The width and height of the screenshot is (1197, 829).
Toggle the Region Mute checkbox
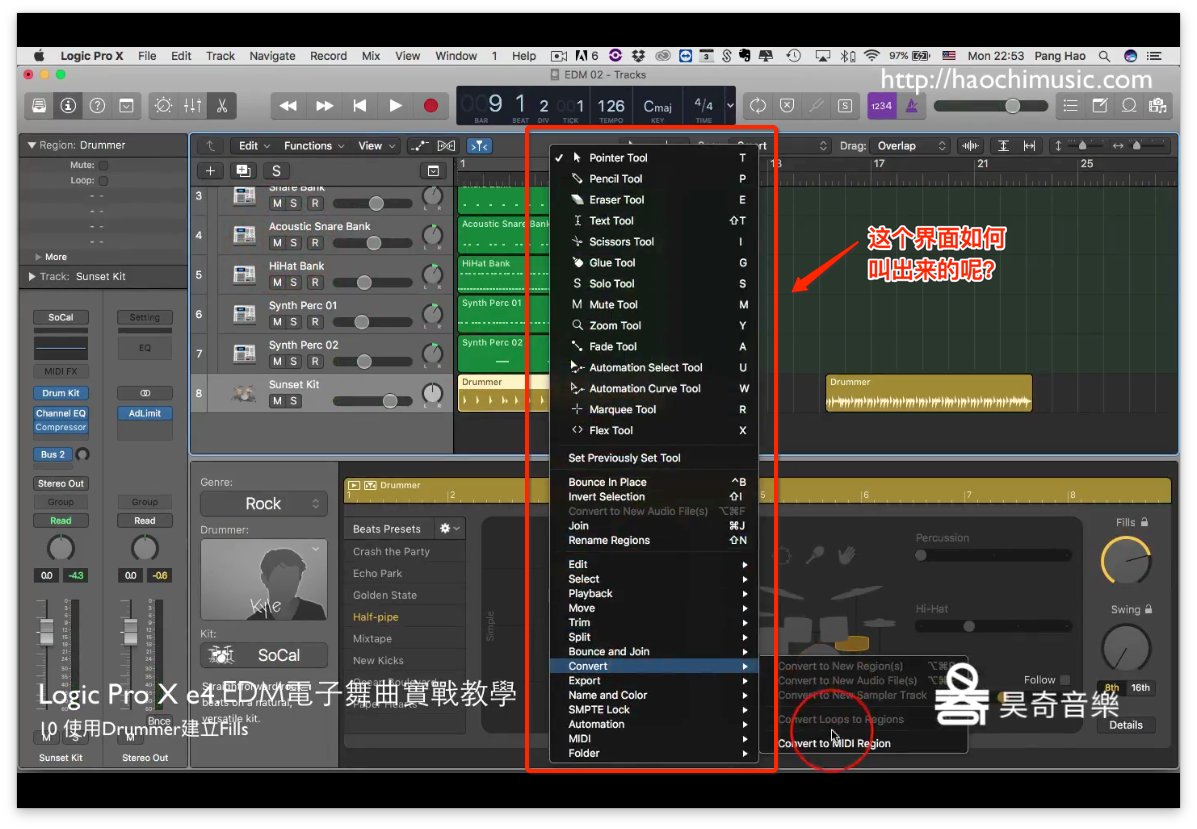[103, 165]
